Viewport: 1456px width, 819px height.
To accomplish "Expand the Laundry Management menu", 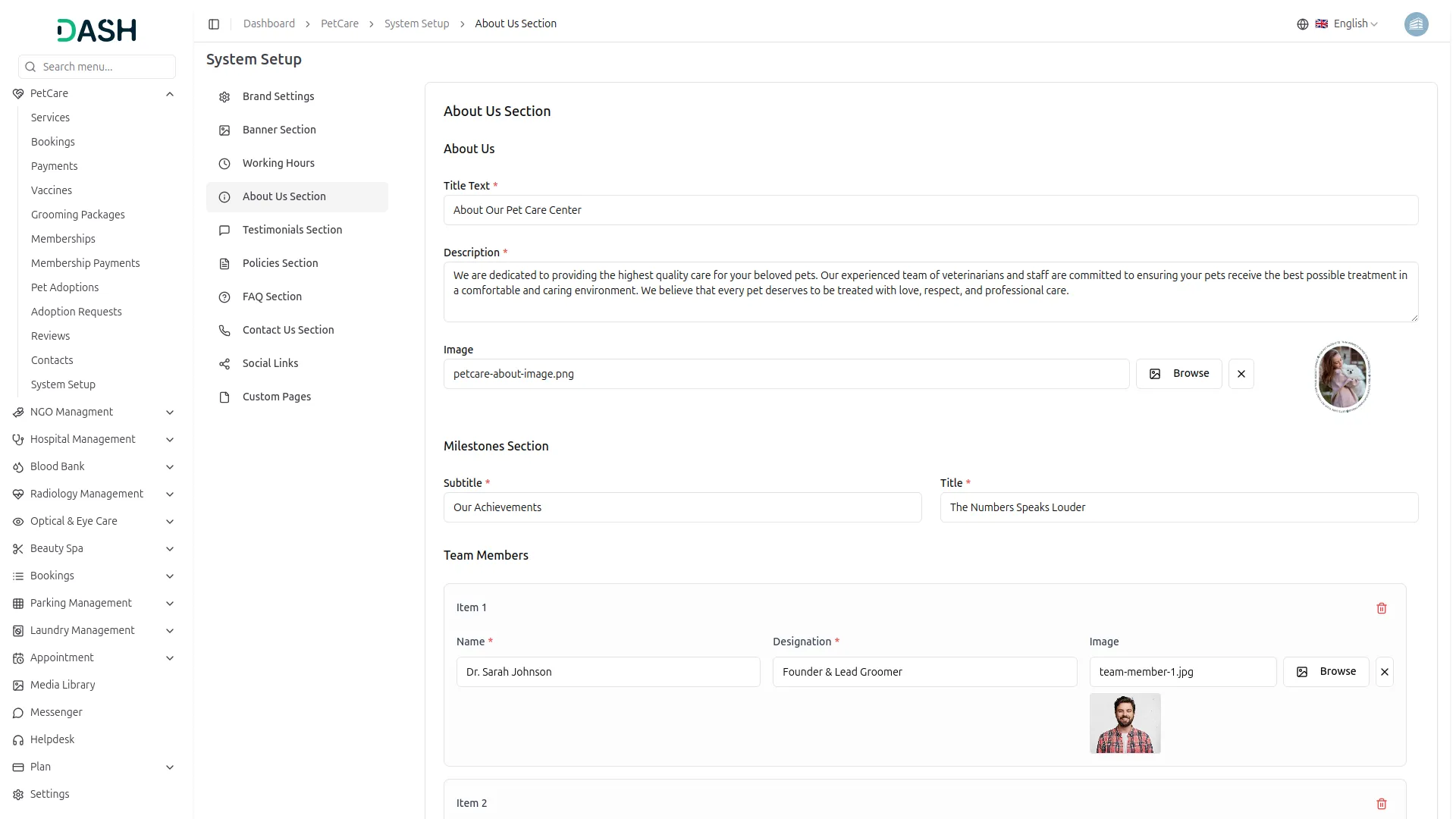I will pyautogui.click(x=170, y=631).
